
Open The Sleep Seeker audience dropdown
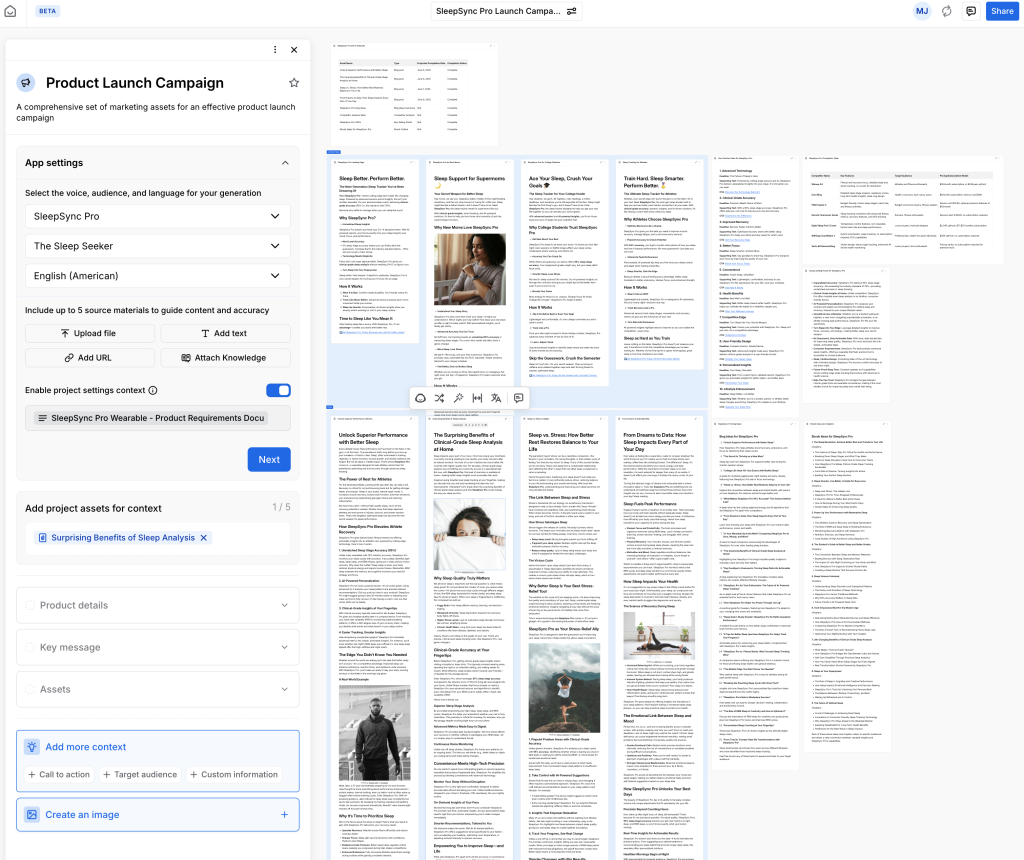click(157, 246)
